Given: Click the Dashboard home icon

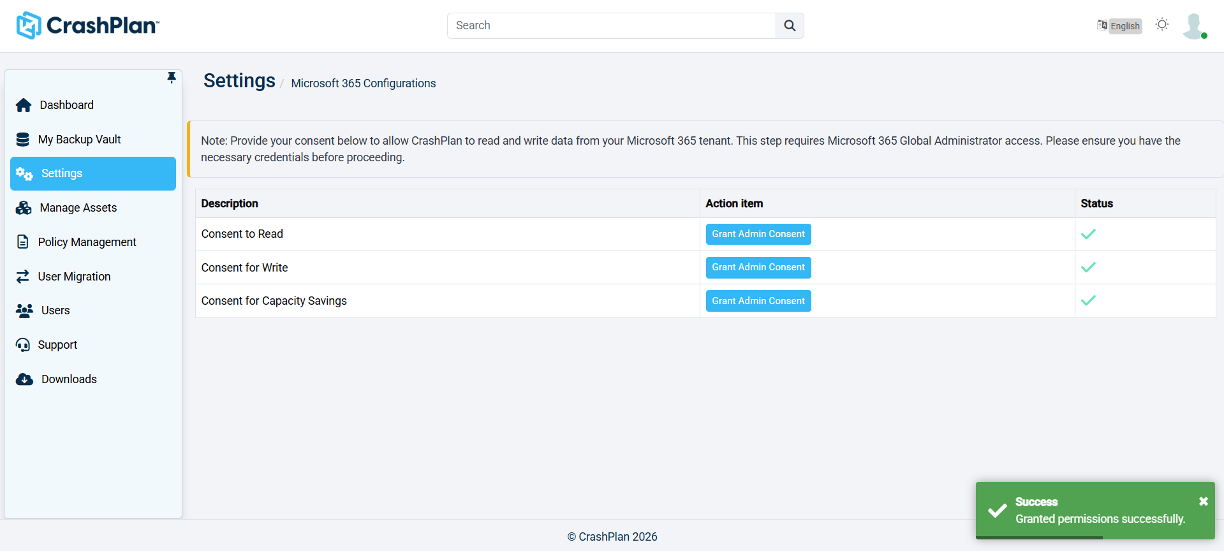Looking at the screenshot, I should click(x=24, y=105).
